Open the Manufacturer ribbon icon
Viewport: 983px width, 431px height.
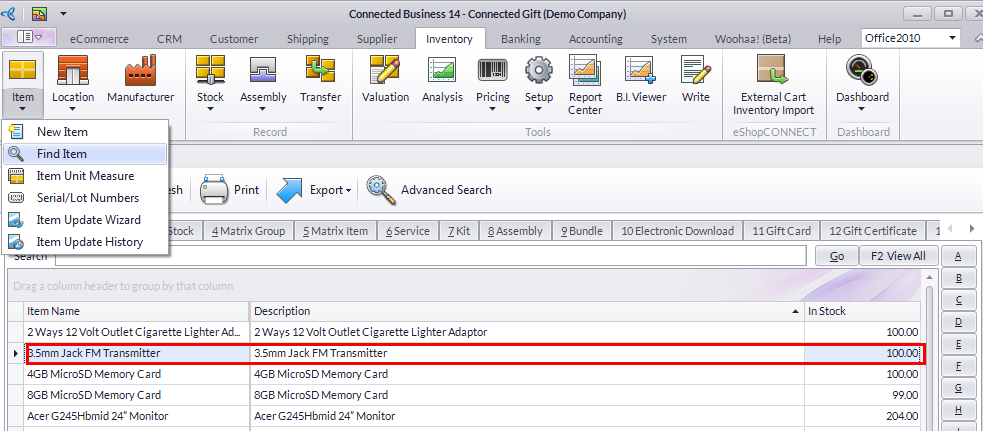(x=140, y=70)
